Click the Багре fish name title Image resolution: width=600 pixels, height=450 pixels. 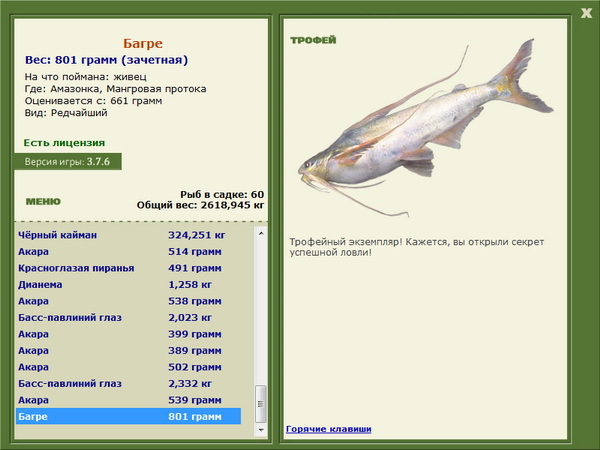click(143, 43)
